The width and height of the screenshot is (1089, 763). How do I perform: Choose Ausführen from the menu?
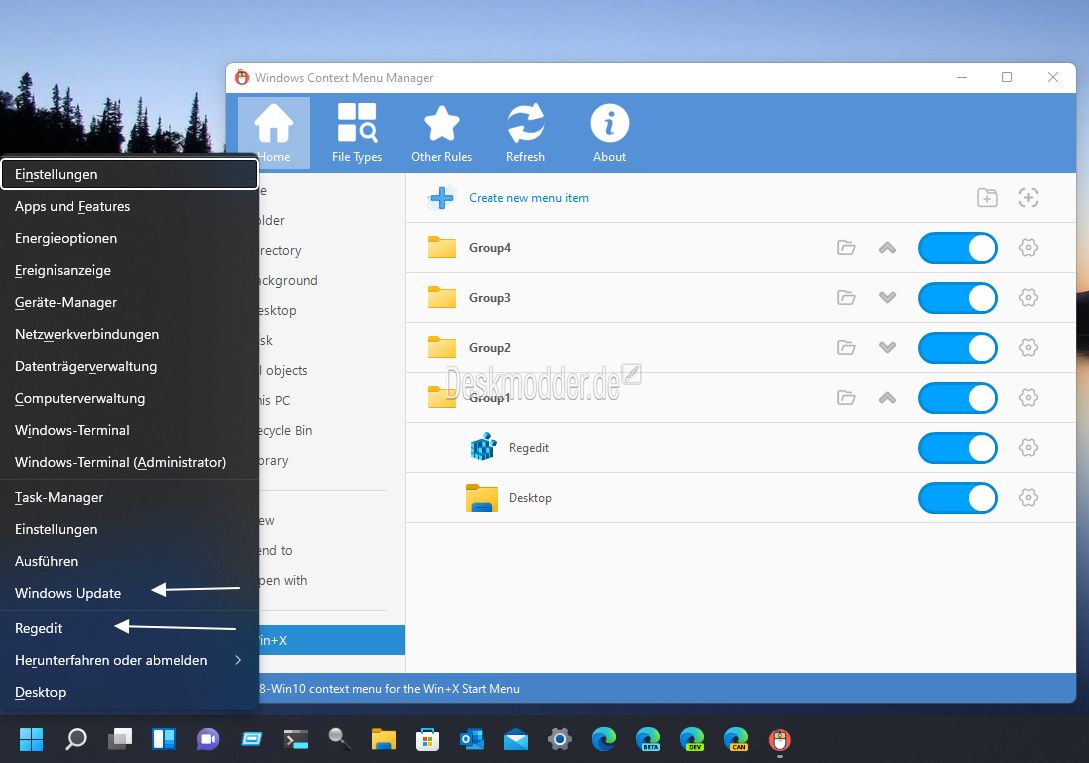129,561
